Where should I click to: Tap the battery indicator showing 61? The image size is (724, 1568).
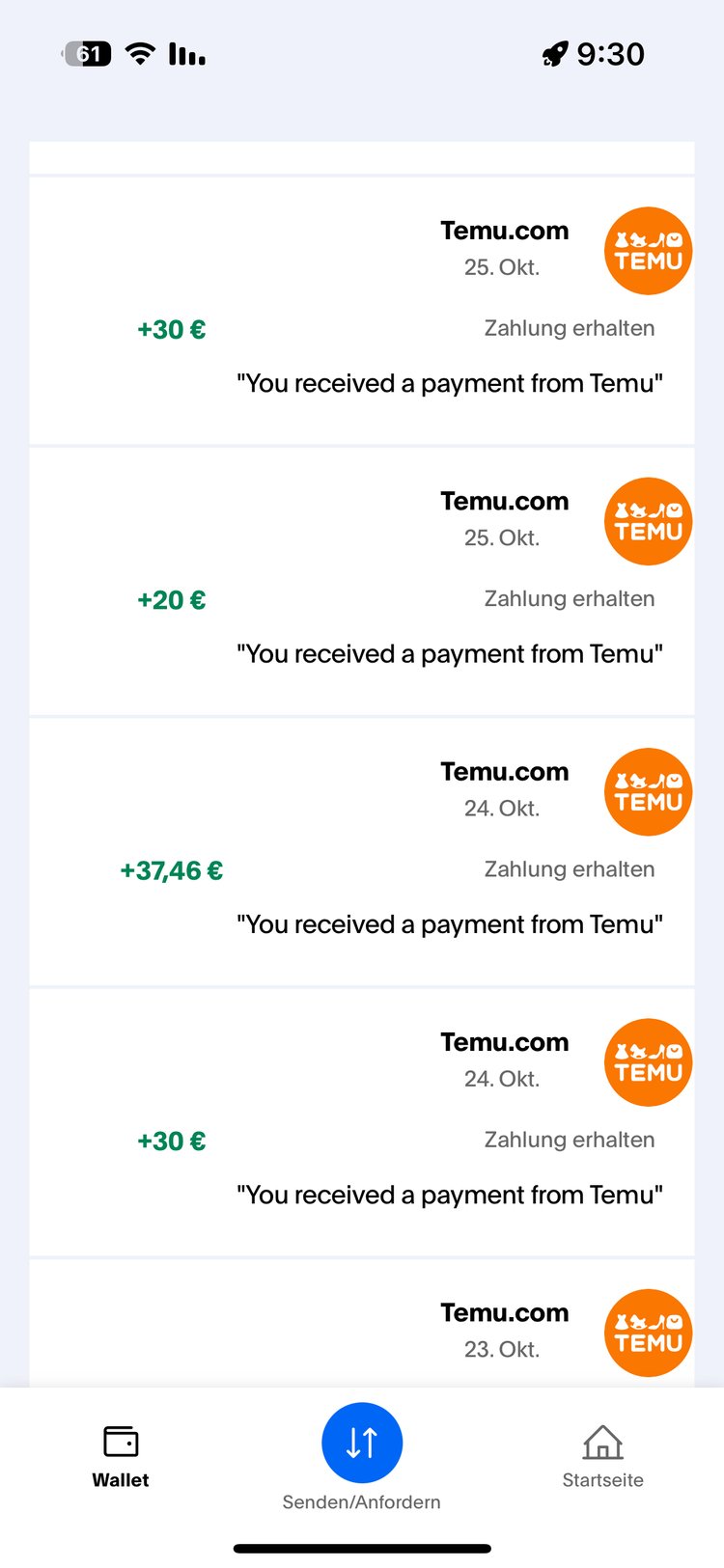[x=87, y=54]
